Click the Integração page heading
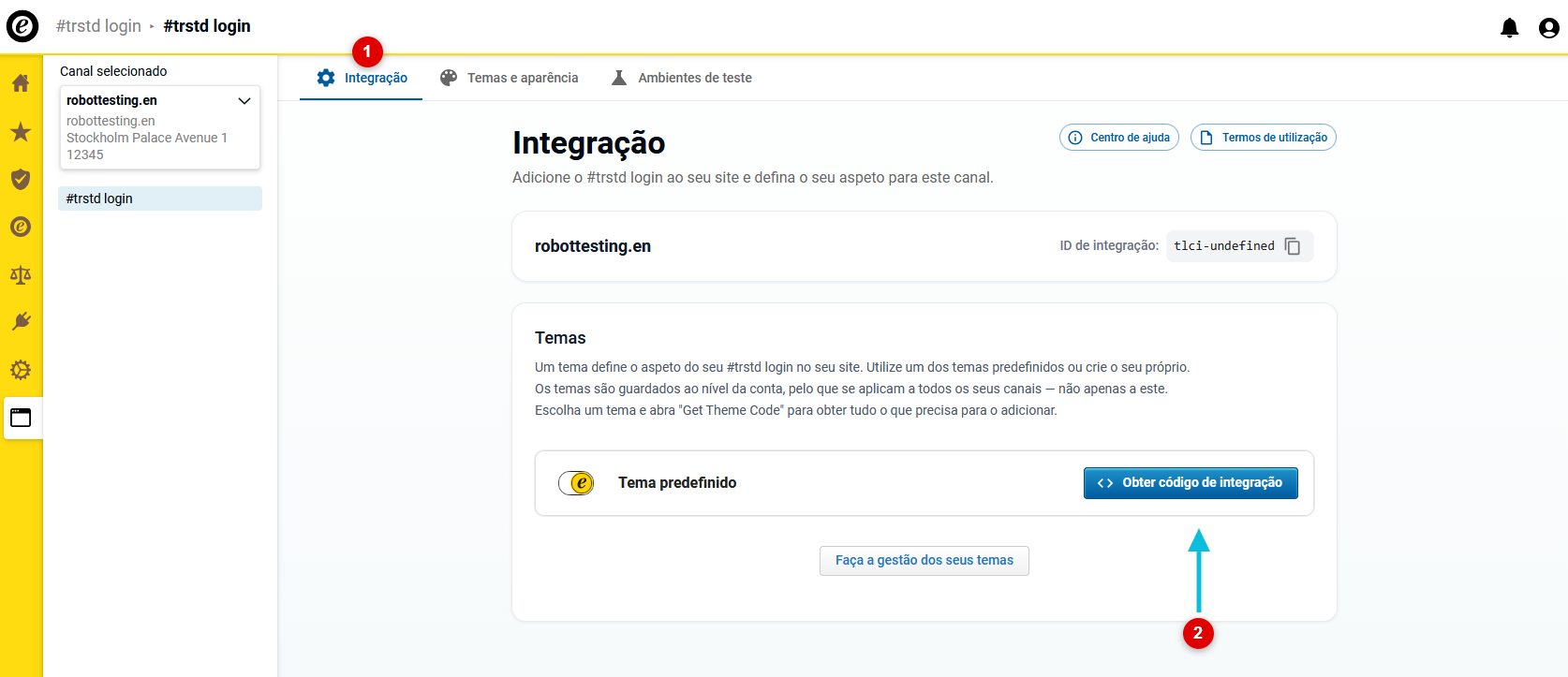Image resolution: width=1568 pixels, height=677 pixels. 589,143
